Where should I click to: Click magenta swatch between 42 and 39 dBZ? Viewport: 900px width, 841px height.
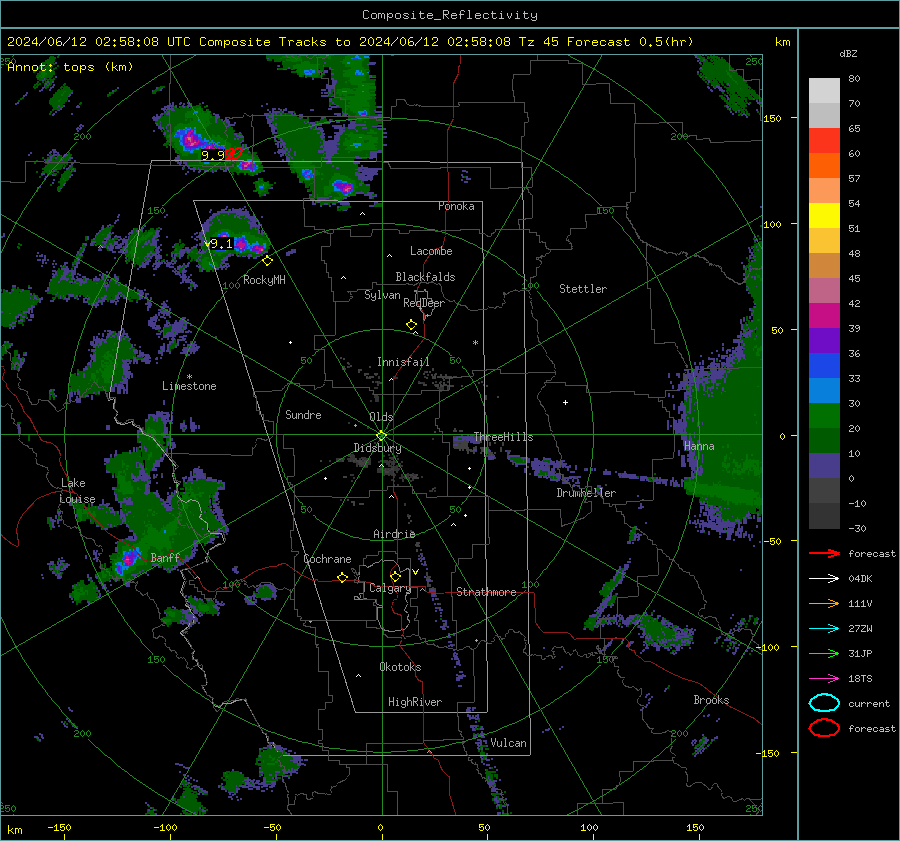(x=824, y=316)
